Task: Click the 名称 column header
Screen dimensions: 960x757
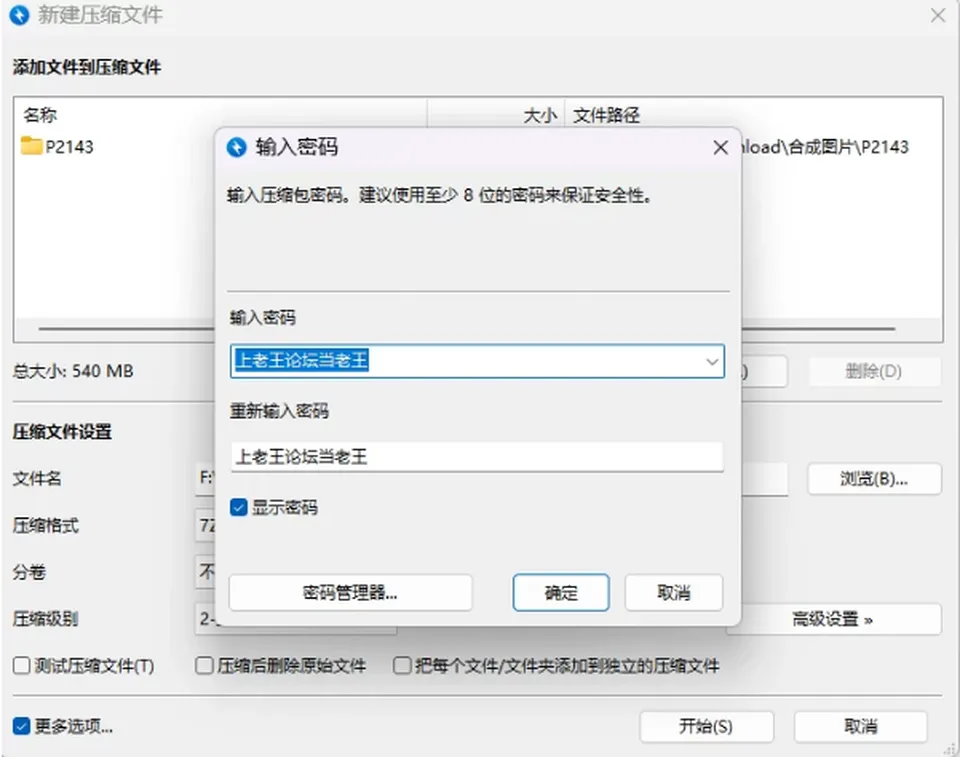Action: (x=40, y=115)
